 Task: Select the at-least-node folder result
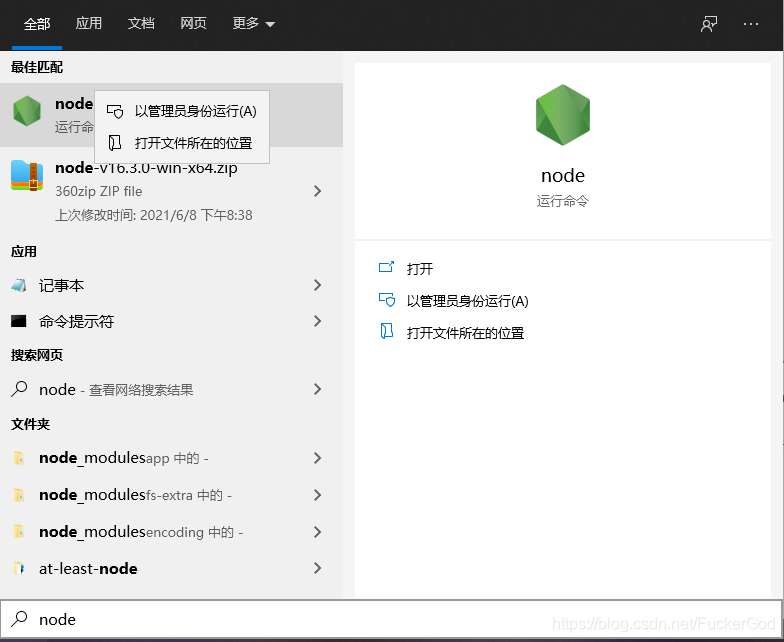[x=171, y=568]
